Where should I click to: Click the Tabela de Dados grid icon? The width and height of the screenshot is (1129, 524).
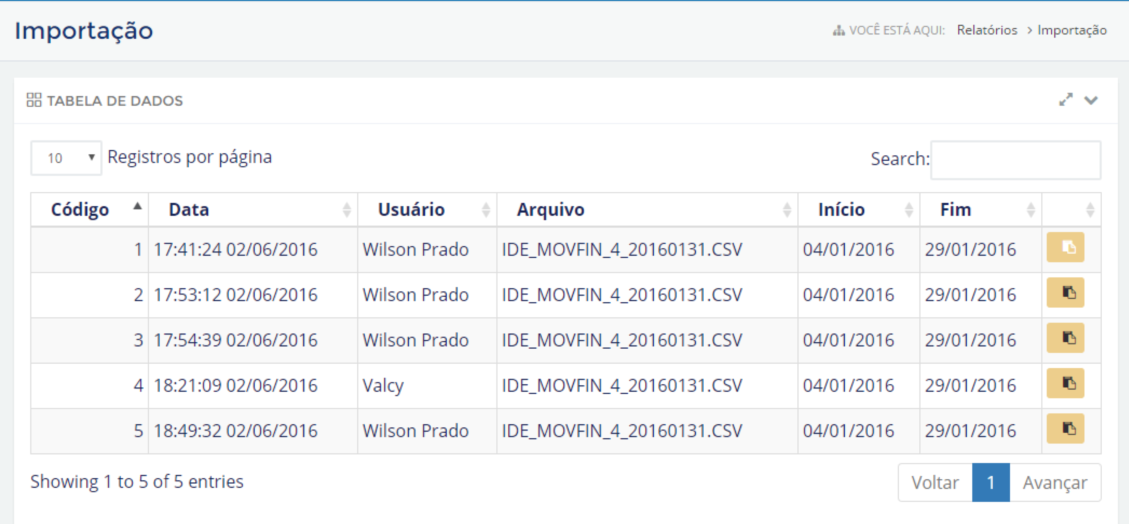point(34,100)
